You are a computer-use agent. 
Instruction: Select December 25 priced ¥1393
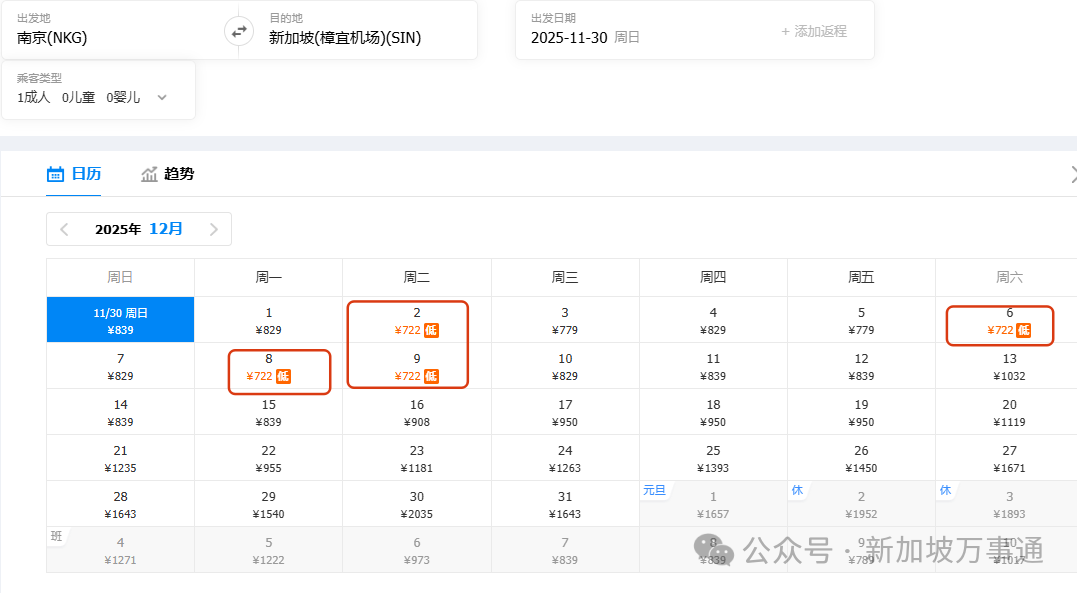(713, 458)
